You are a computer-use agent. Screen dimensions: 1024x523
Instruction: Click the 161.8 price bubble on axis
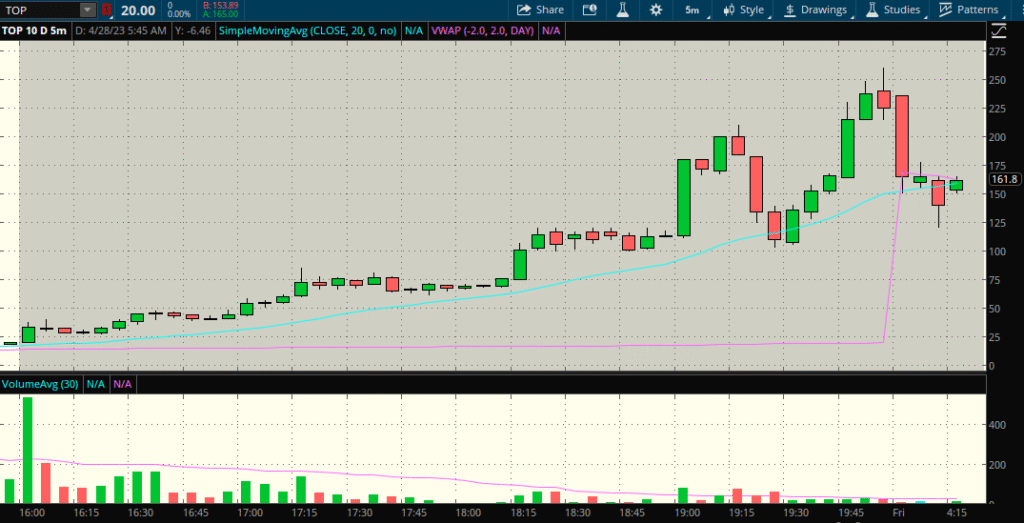coord(1003,180)
